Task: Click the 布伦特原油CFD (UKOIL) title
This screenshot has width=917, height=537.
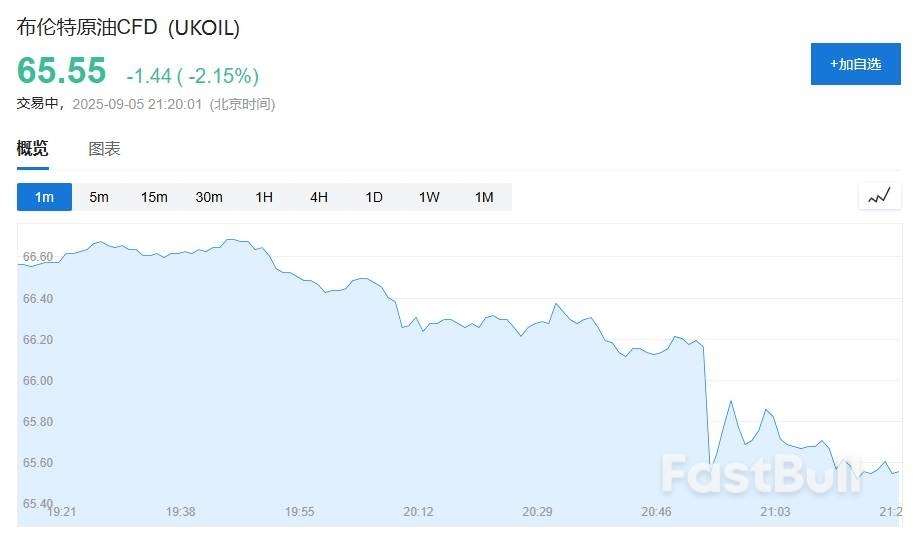Action: click(x=128, y=28)
